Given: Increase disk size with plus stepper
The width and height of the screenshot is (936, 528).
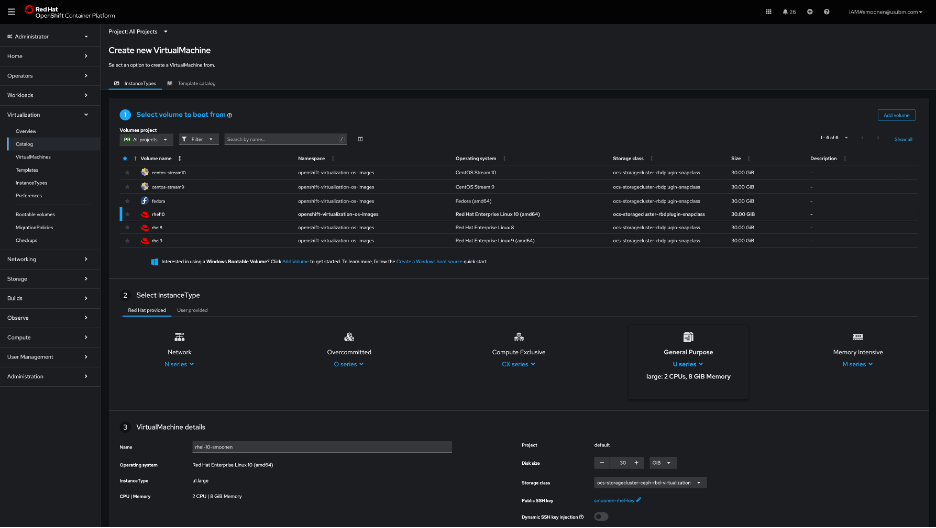Looking at the screenshot, I should click(638, 463).
